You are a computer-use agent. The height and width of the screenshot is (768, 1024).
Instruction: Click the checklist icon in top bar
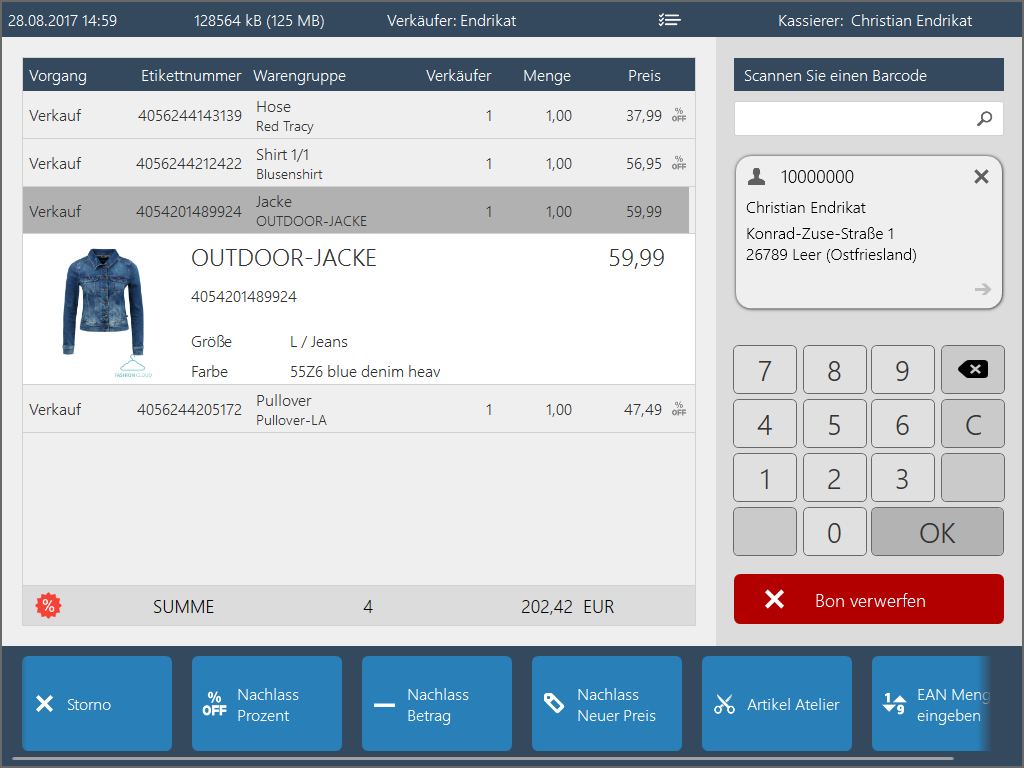(670, 20)
